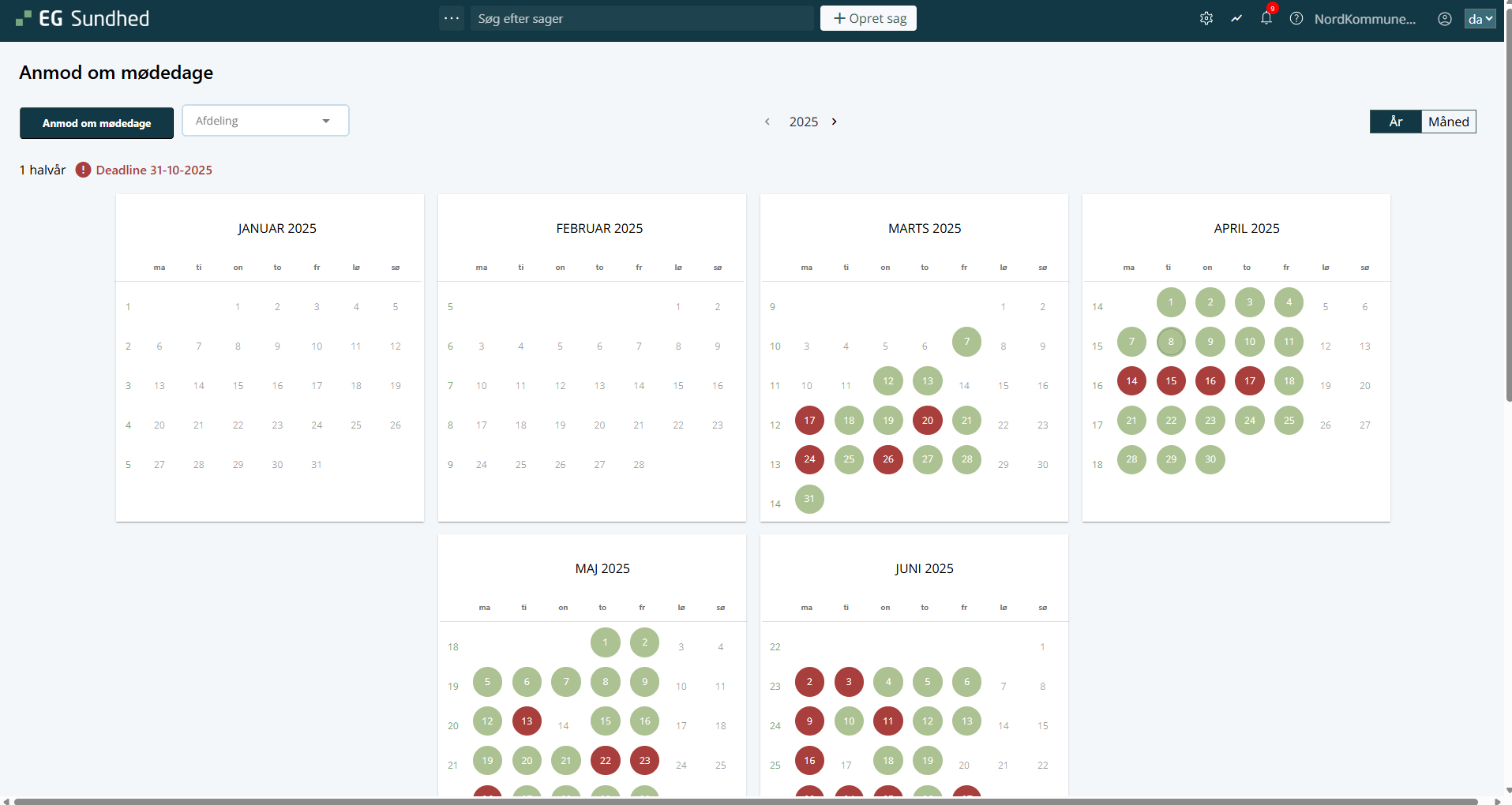Click the Søg efter sager search field
The height and width of the screenshot is (805, 1512).
point(641,18)
